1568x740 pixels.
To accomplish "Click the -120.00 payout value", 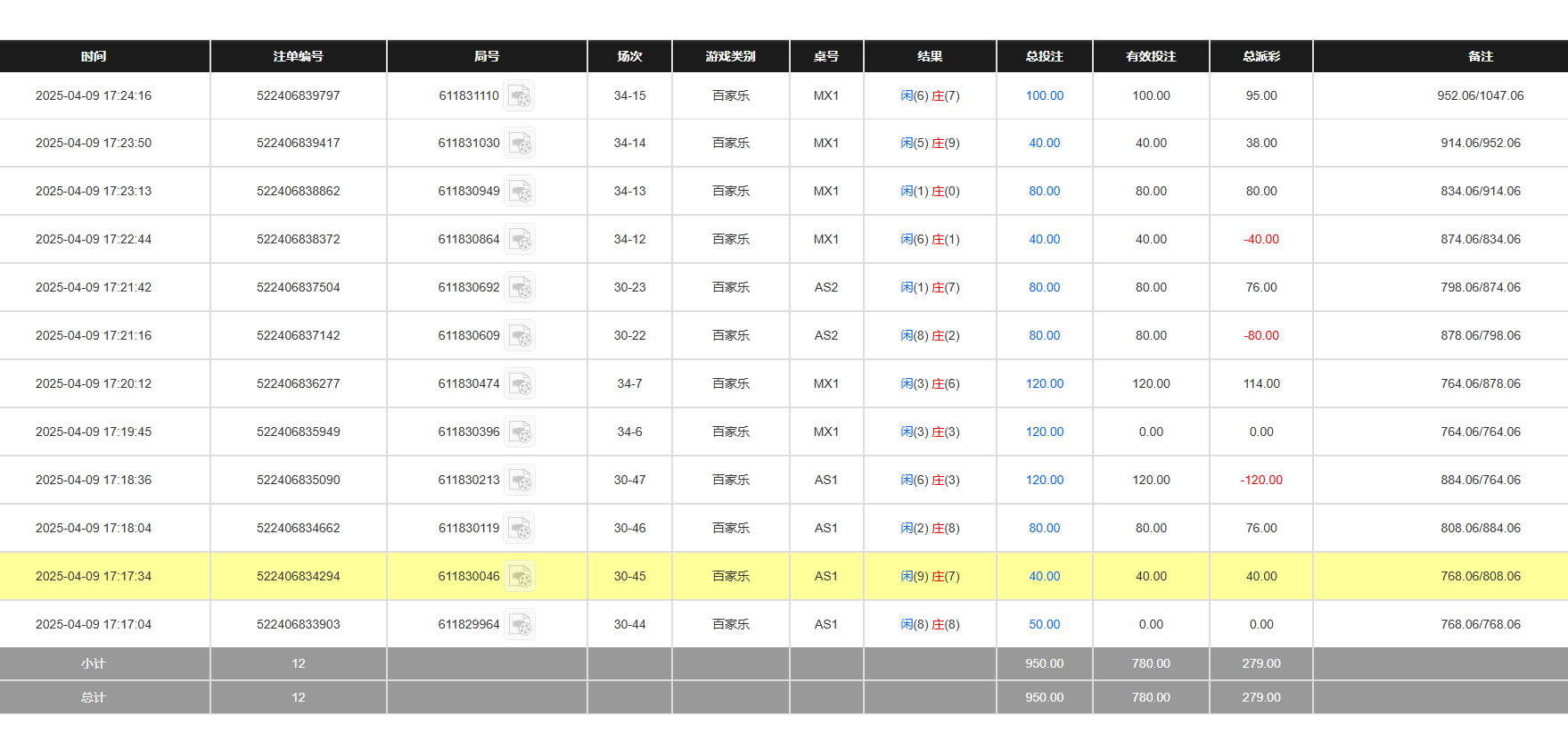I will (x=1260, y=480).
